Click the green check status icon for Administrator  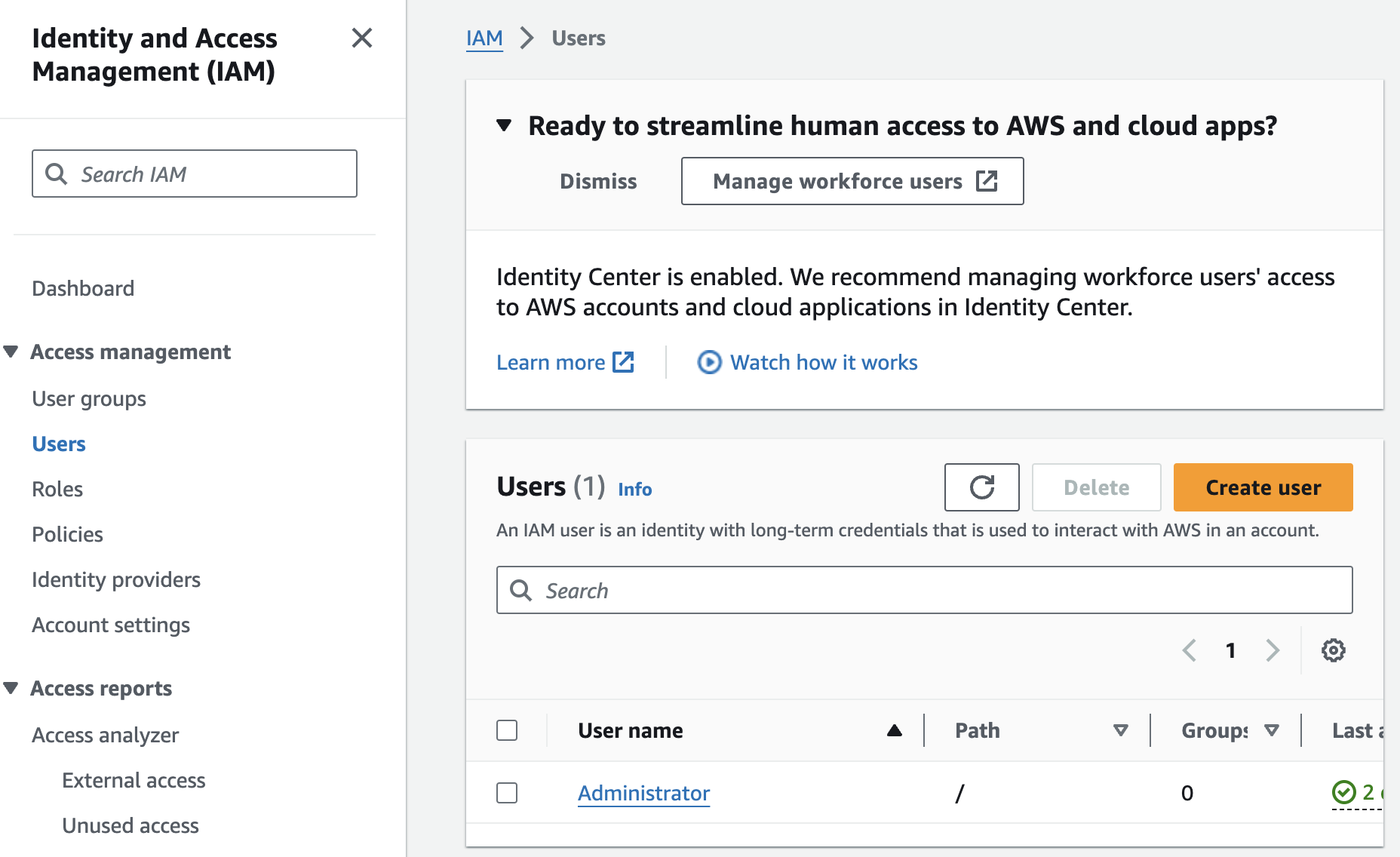point(1343,792)
